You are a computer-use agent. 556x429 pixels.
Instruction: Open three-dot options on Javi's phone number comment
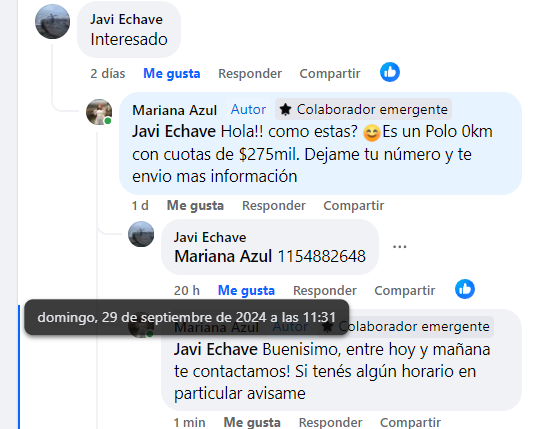(400, 247)
